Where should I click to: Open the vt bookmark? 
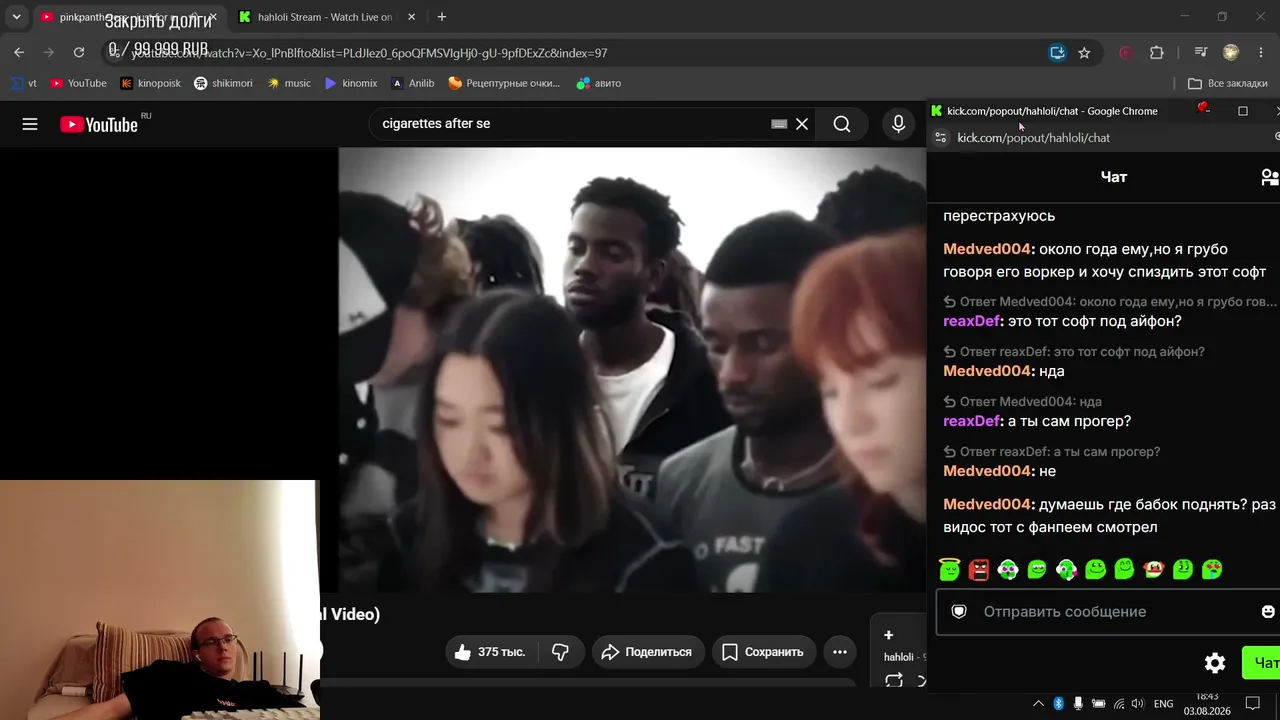click(24, 83)
